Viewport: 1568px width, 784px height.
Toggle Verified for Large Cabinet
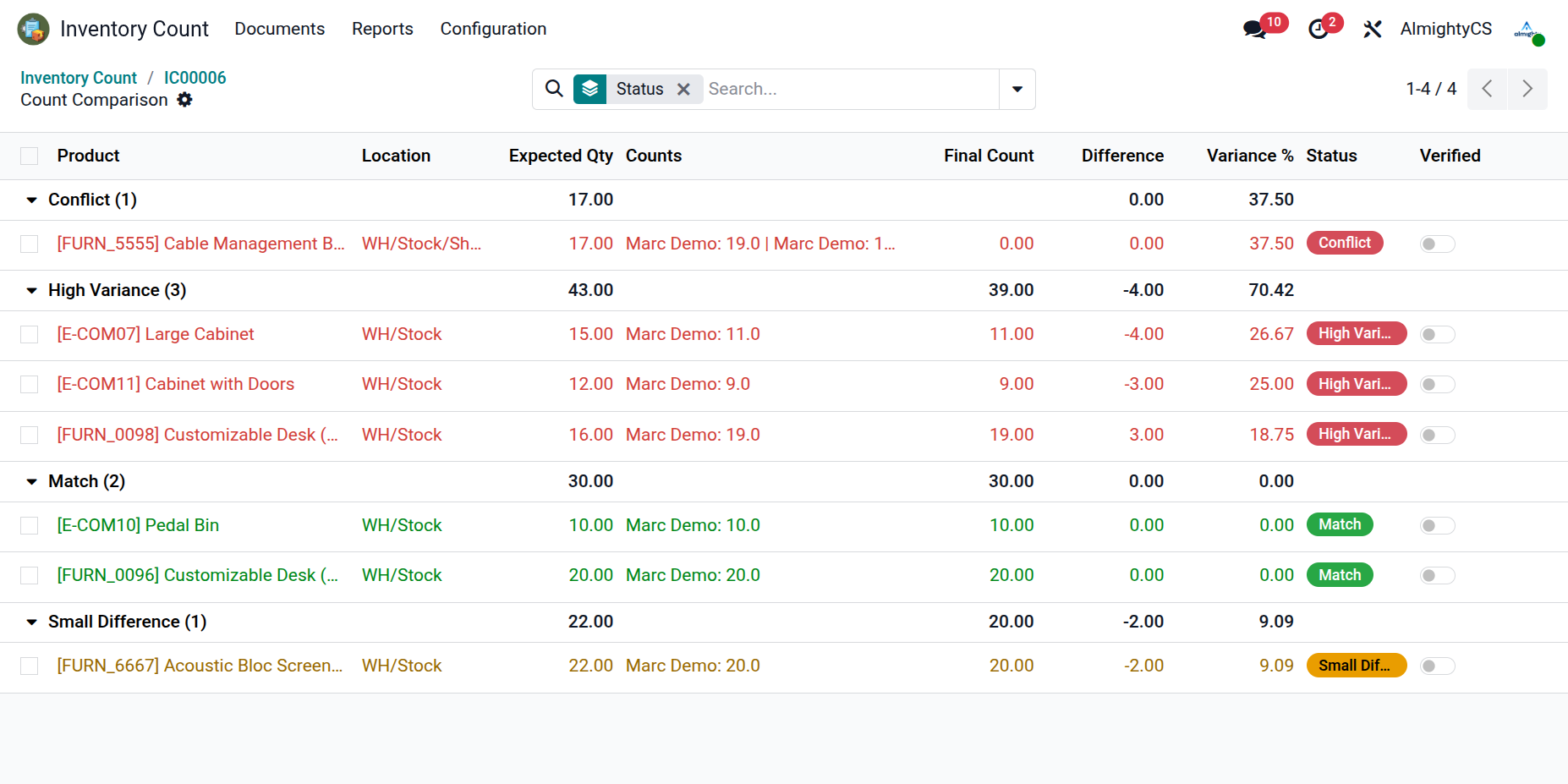[1437, 334]
